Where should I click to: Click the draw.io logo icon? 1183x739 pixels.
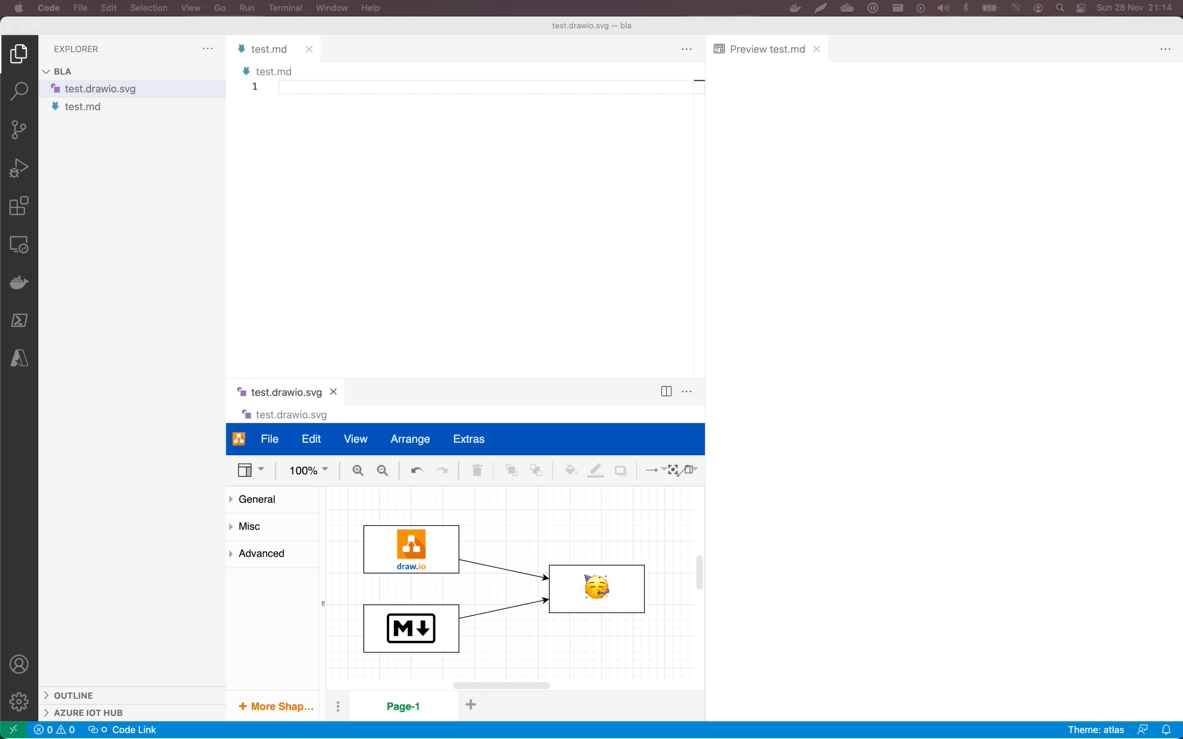[238, 439]
